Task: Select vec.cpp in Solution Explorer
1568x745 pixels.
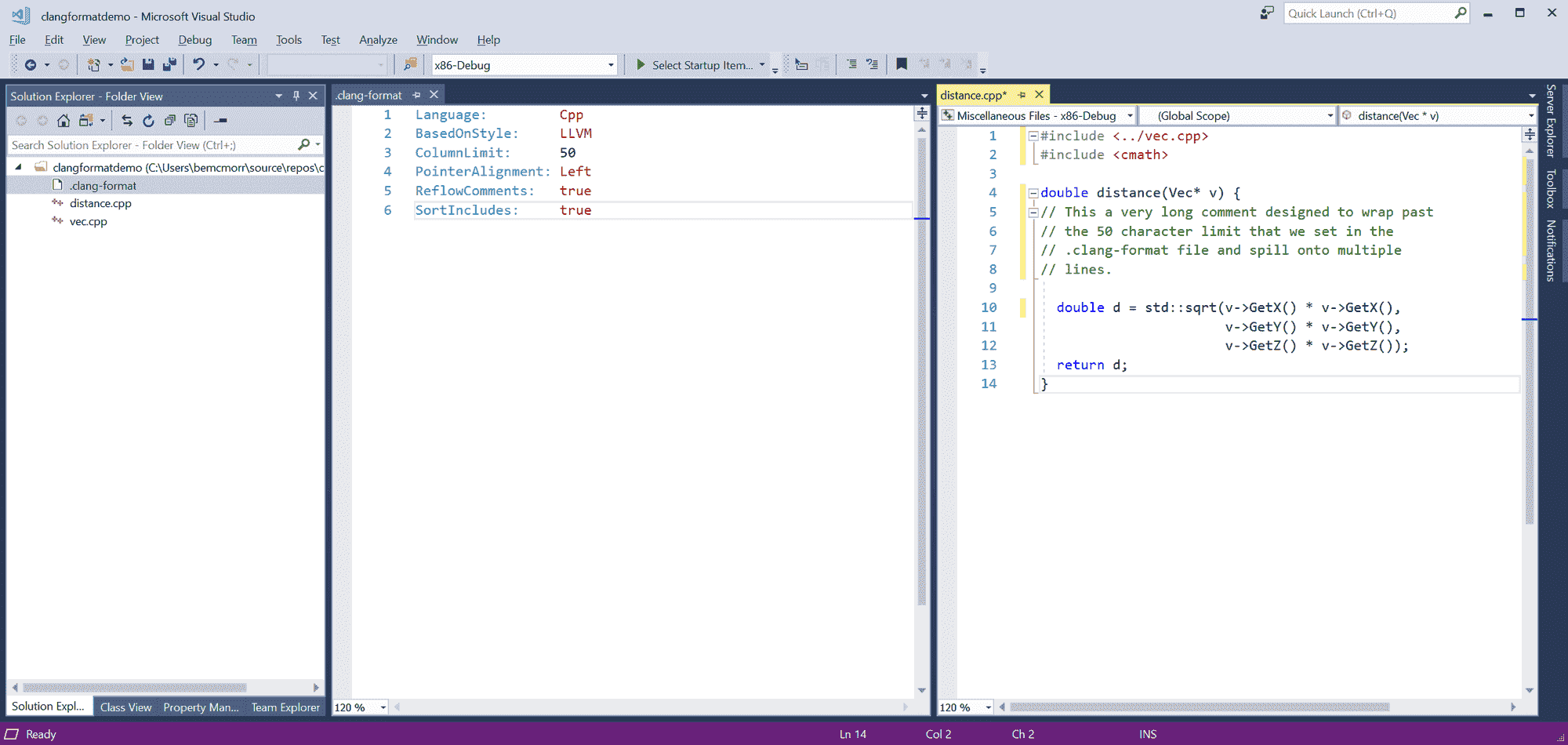Action: click(x=88, y=221)
